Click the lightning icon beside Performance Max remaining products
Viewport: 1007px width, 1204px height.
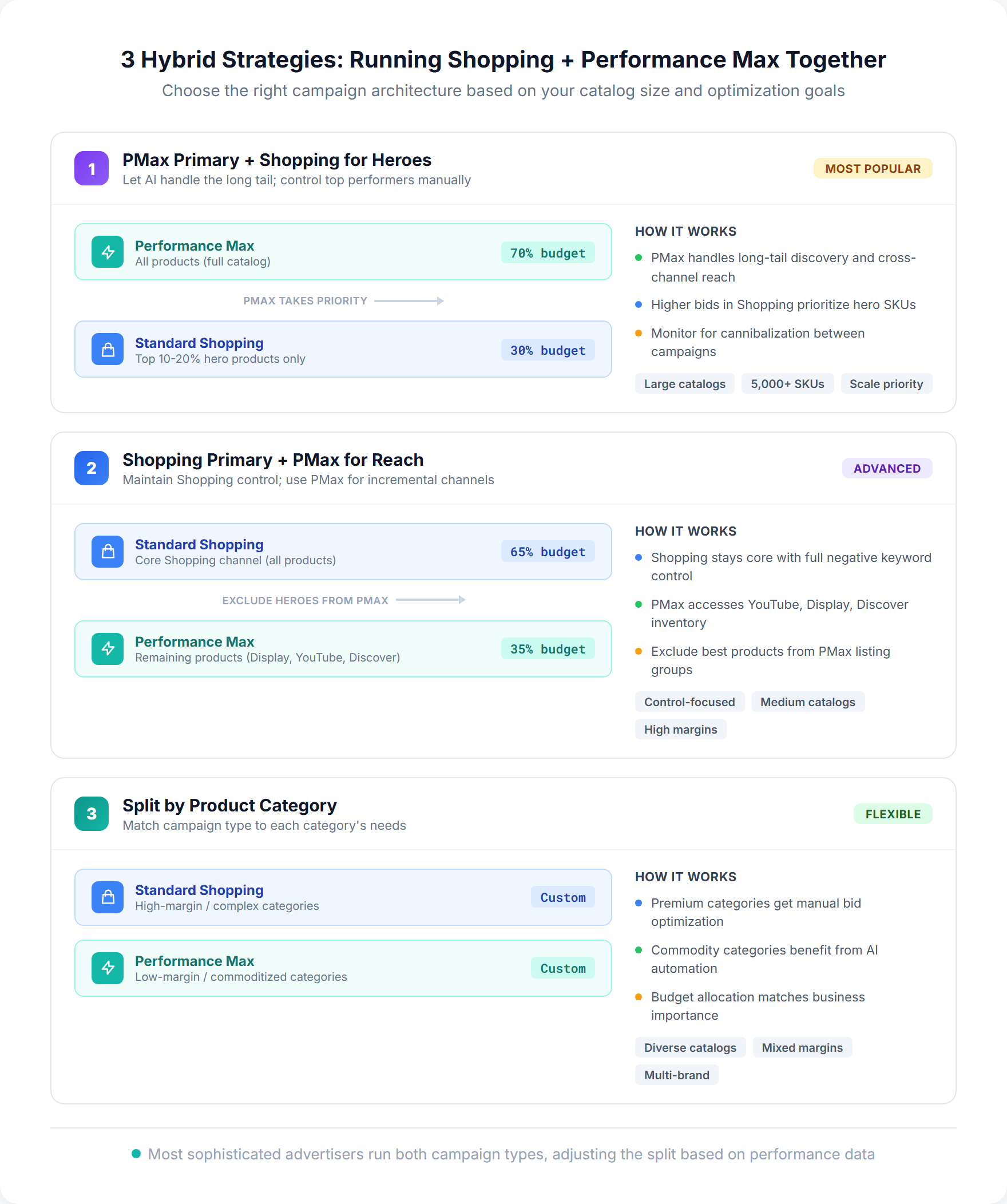(106, 648)
